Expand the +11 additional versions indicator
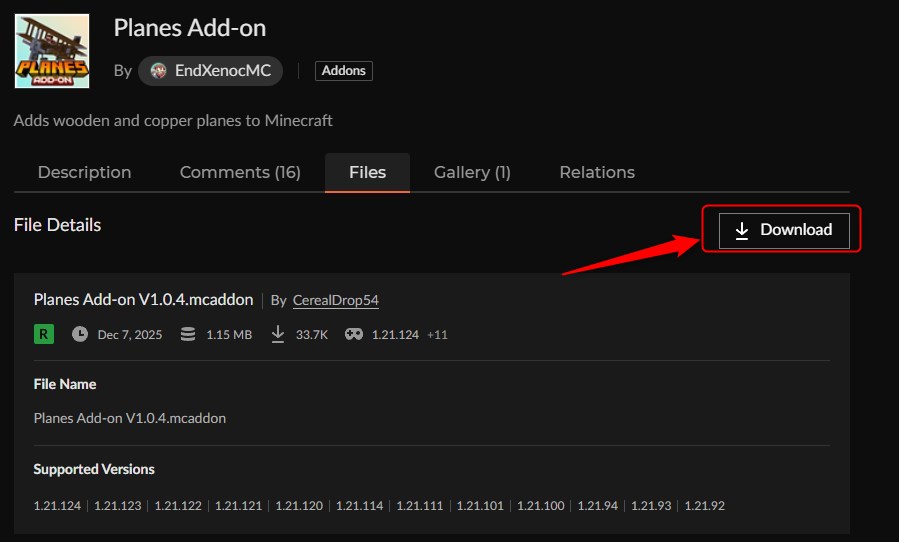 click(x=437, y=334)
